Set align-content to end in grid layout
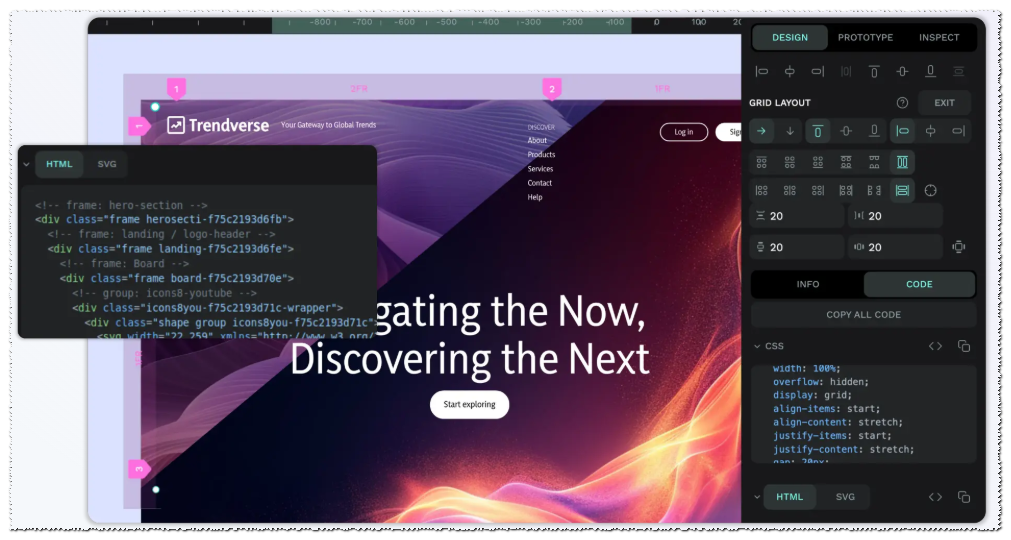 [818, 162]
